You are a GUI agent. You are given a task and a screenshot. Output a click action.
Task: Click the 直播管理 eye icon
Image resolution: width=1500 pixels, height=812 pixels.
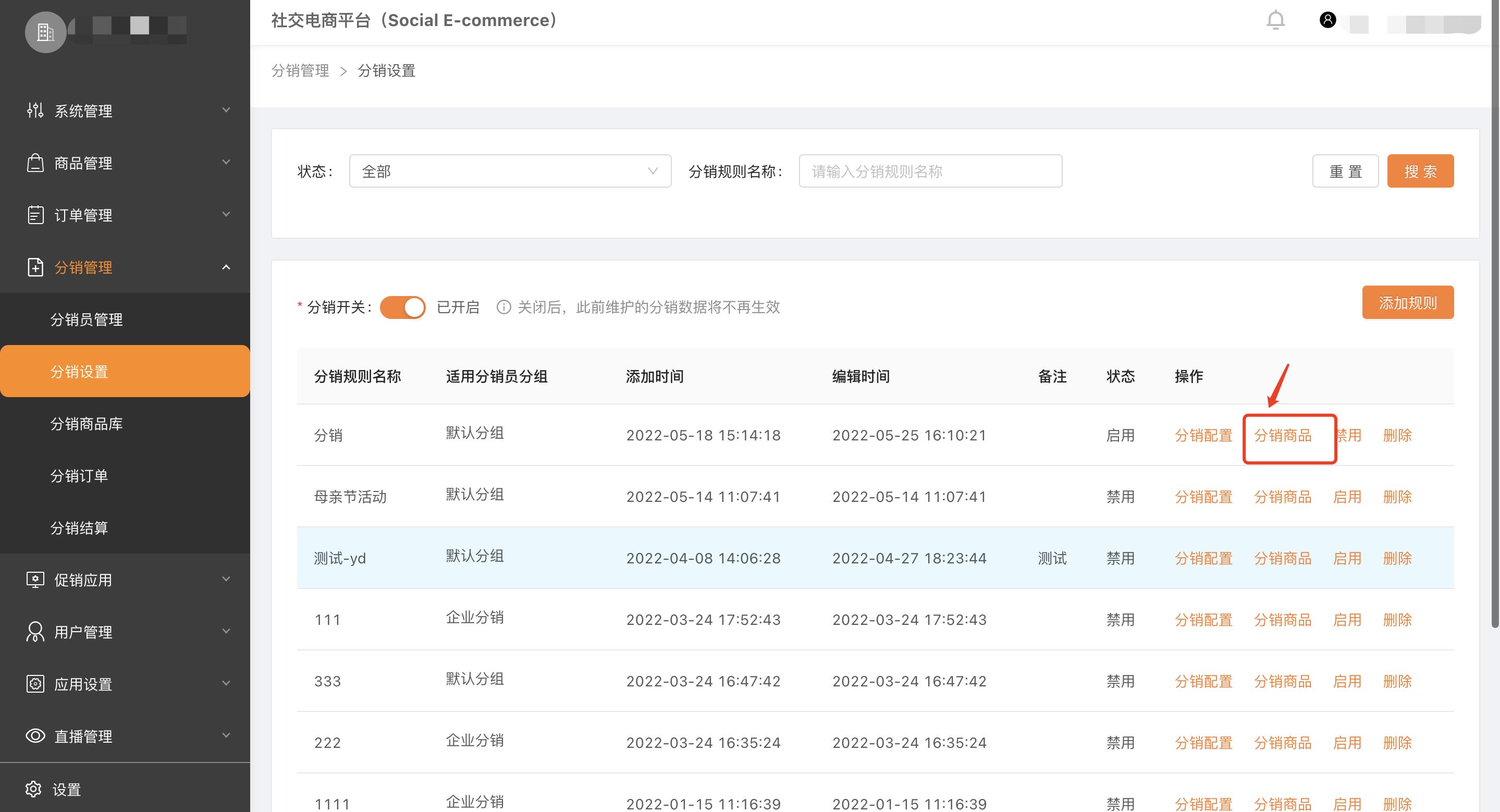pos(35,736)
